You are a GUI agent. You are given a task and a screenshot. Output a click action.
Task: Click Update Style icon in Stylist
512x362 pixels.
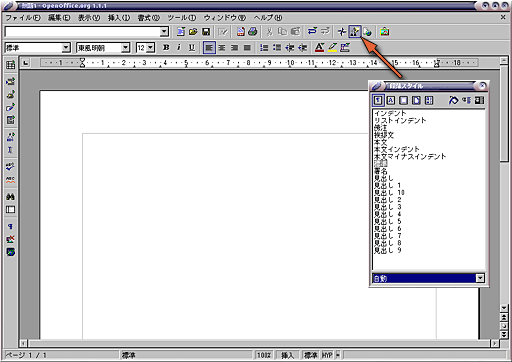pyautogui.click(x=479, y=100)
